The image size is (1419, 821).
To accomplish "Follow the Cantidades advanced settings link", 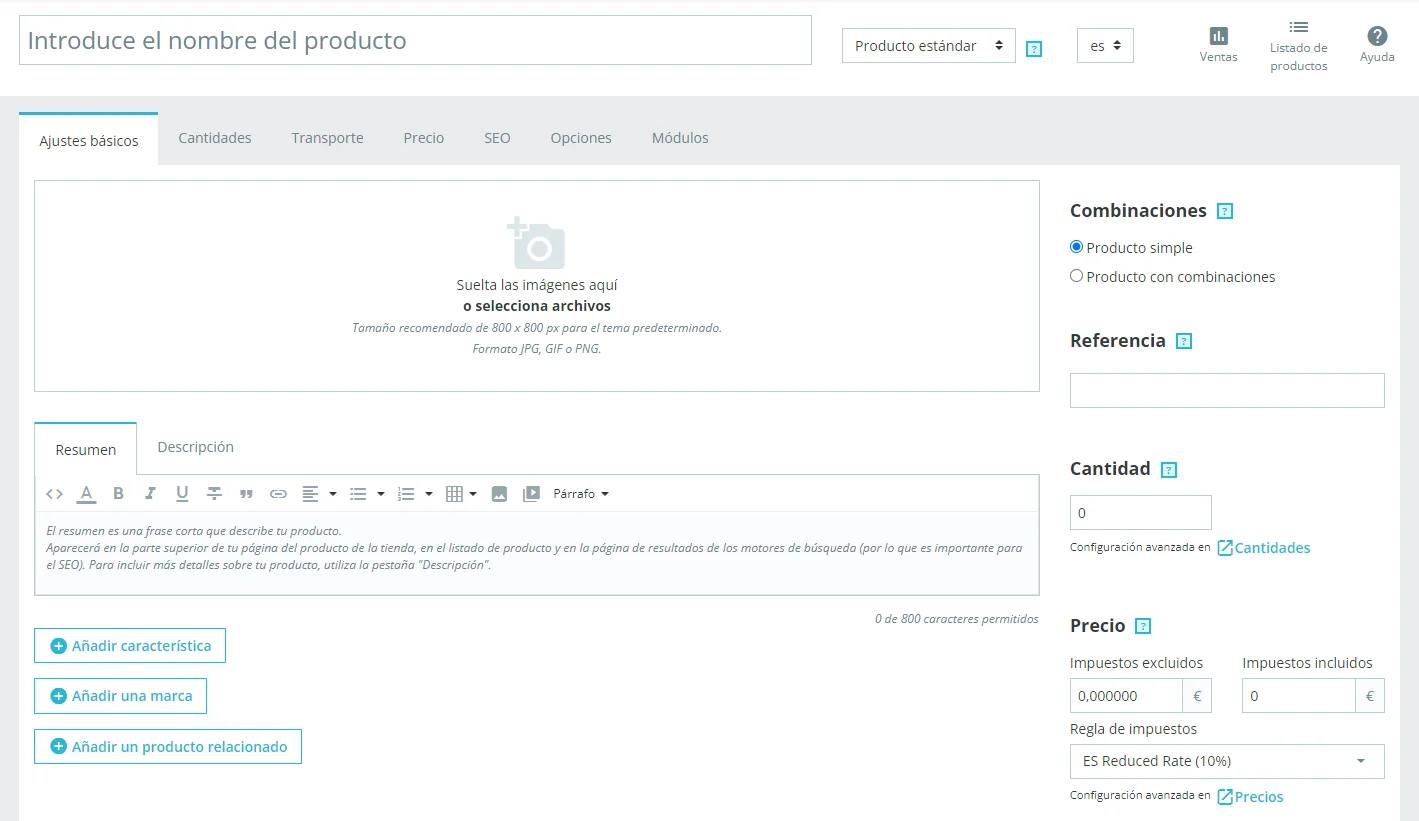I will click(1264, 548).
